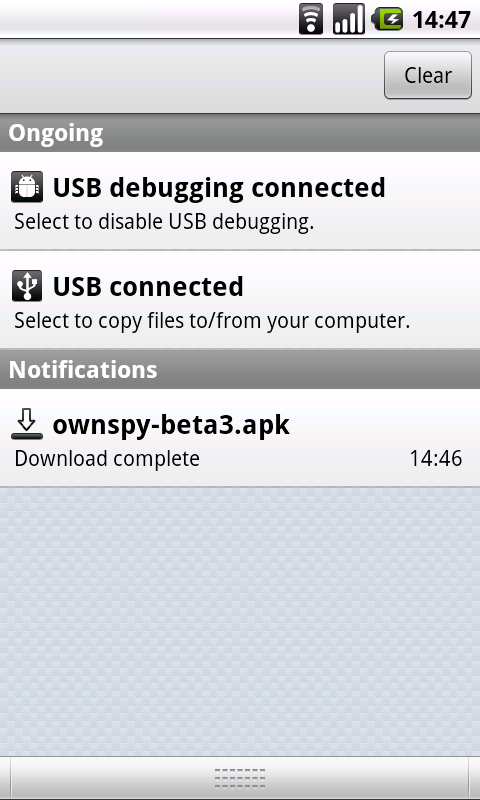Tap the notification drawer handle grip
The width and height of the screenshot is (480, 800).
240,778
